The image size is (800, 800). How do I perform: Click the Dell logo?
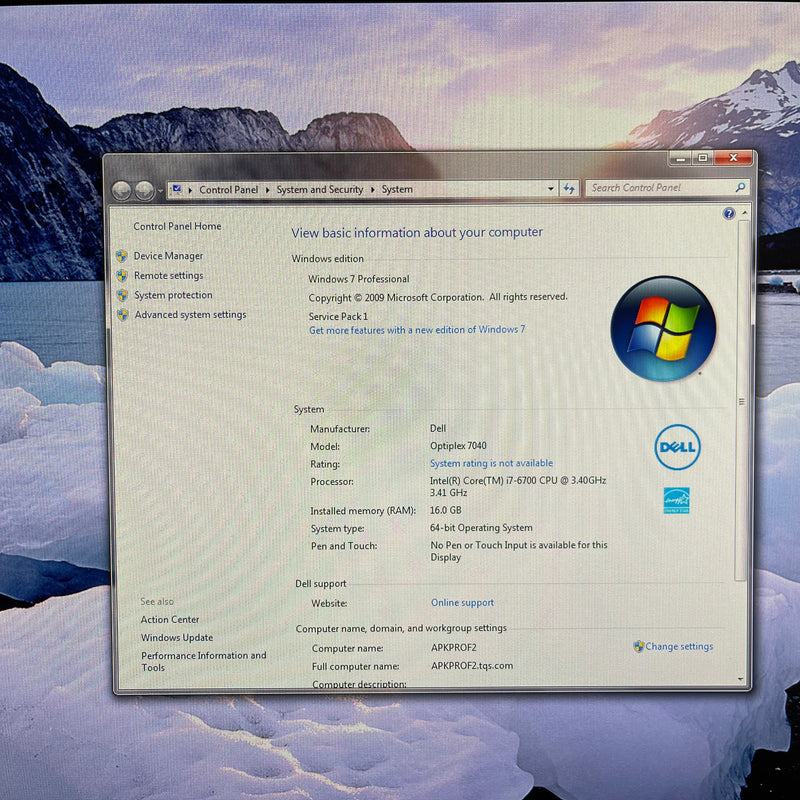677,447
